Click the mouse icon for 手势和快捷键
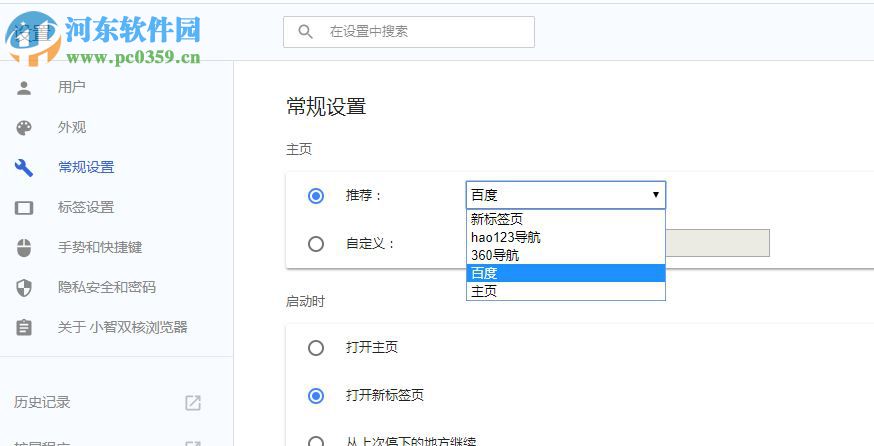 pos(24,248)
